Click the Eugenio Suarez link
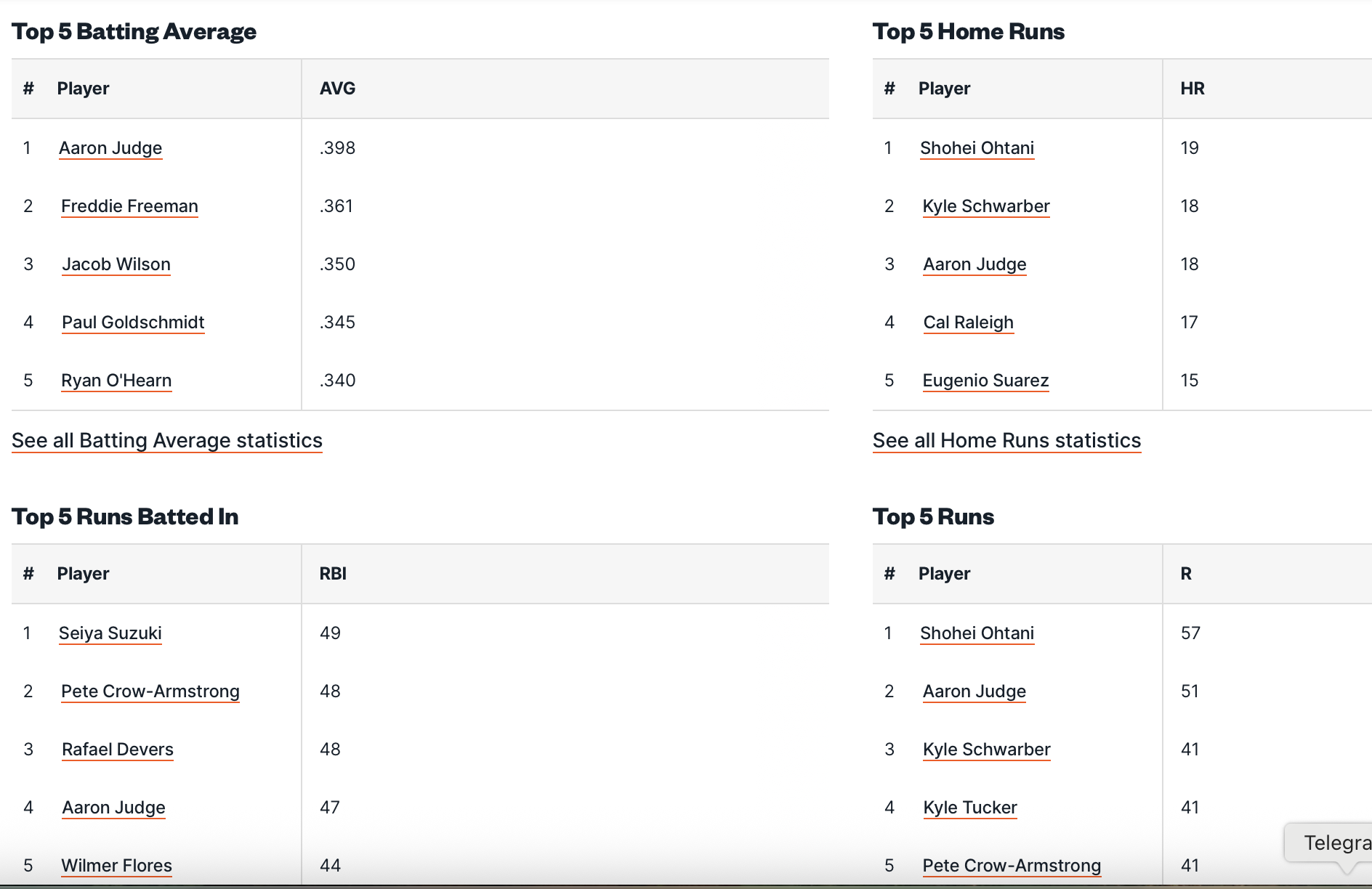Screen dimensions: 1372x889 pos(985,381)
